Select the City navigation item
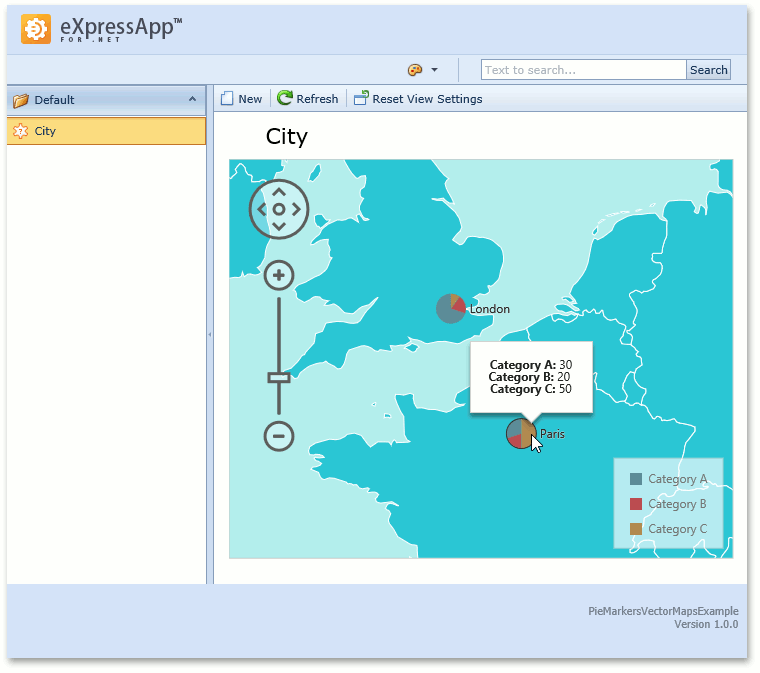760x673 pixels. [45, 131]
